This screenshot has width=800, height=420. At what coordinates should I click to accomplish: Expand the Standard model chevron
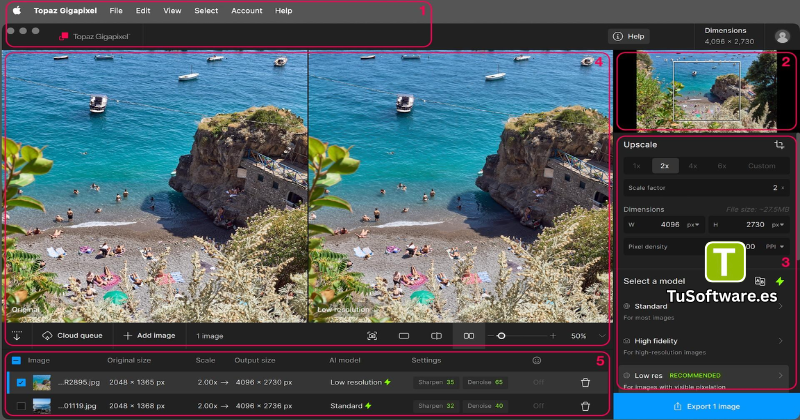tap(780, 306)
